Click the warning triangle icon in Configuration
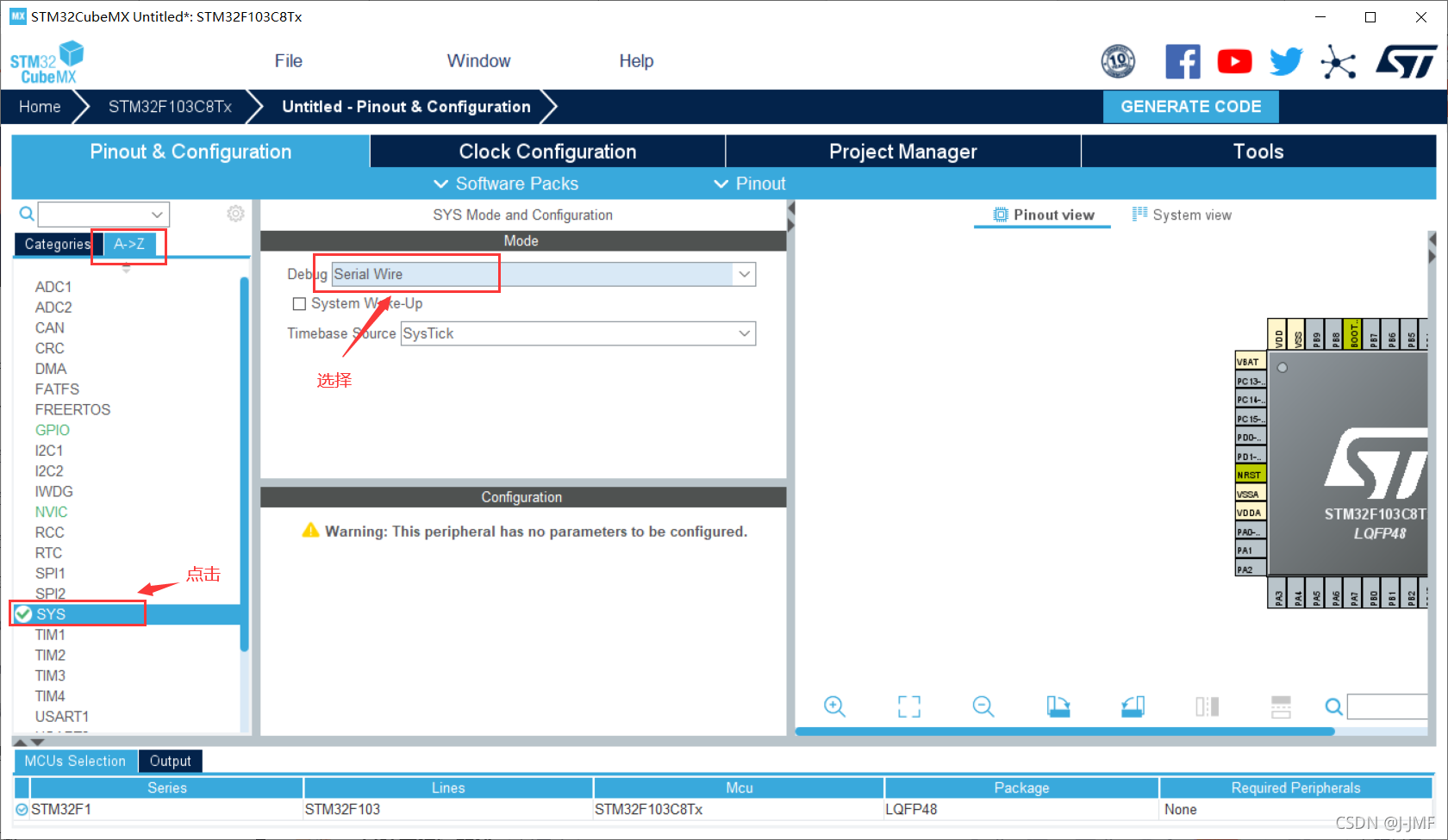This screenshot has width=1448, height=840. tap(310, 530)
